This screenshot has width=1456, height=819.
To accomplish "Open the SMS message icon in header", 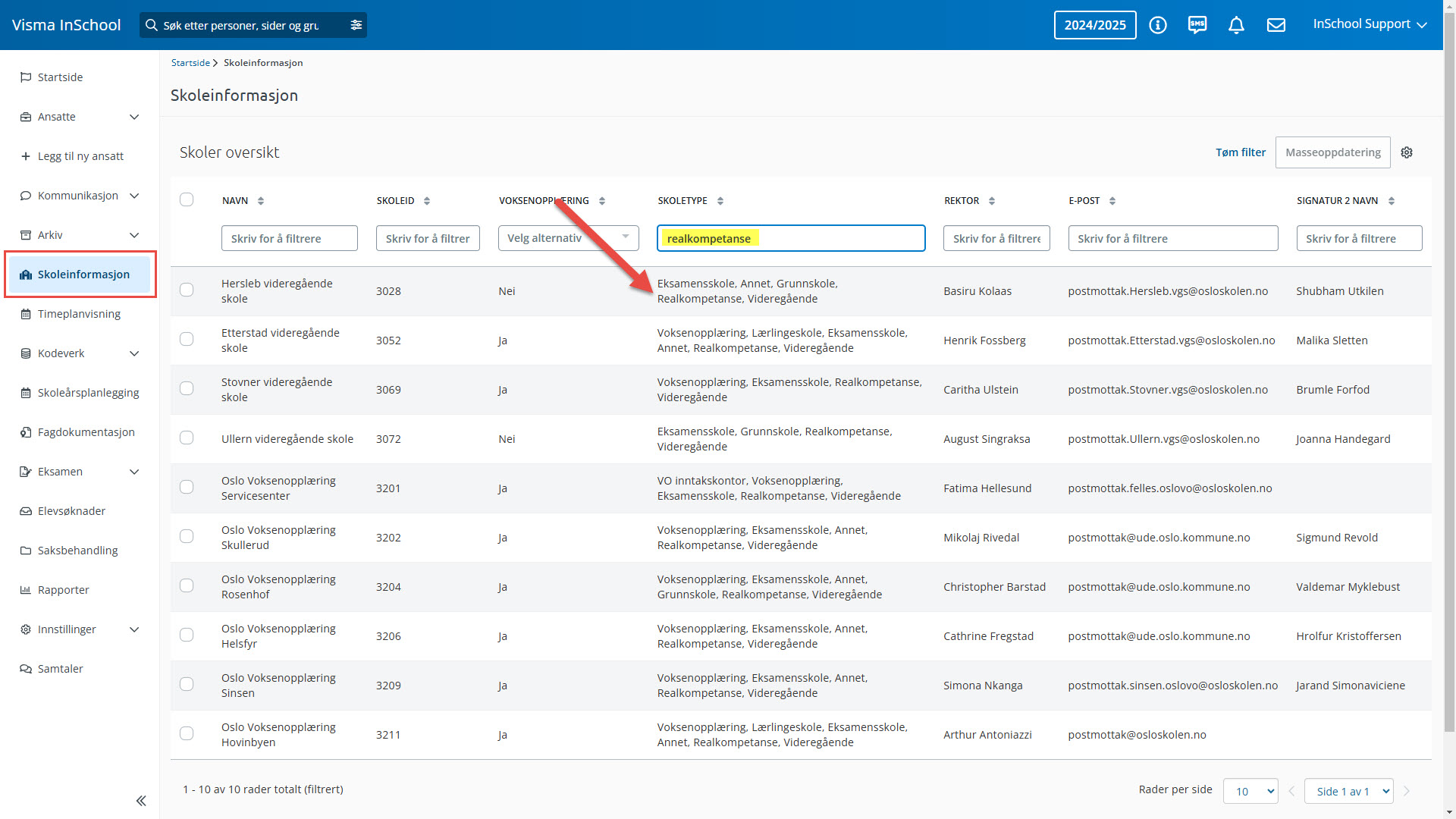I will 1197,25.
